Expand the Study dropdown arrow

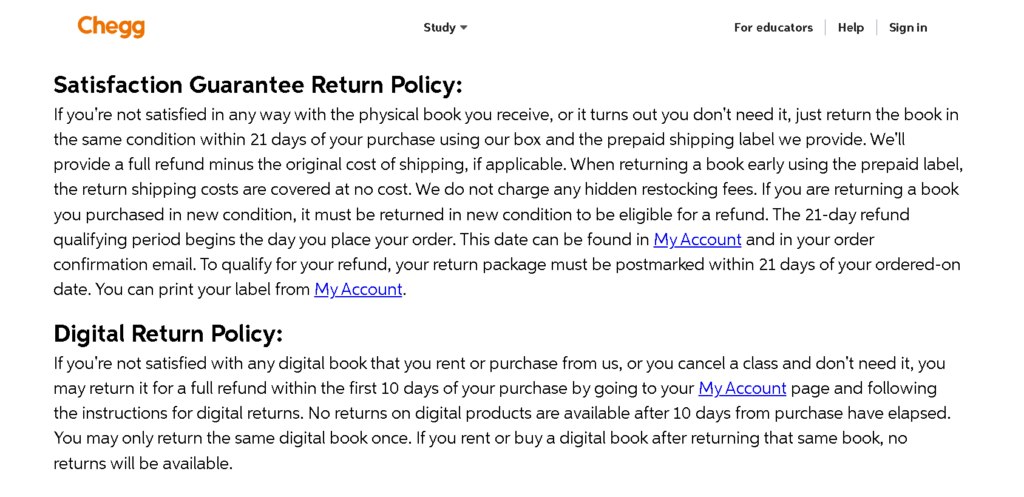(464, 28)
